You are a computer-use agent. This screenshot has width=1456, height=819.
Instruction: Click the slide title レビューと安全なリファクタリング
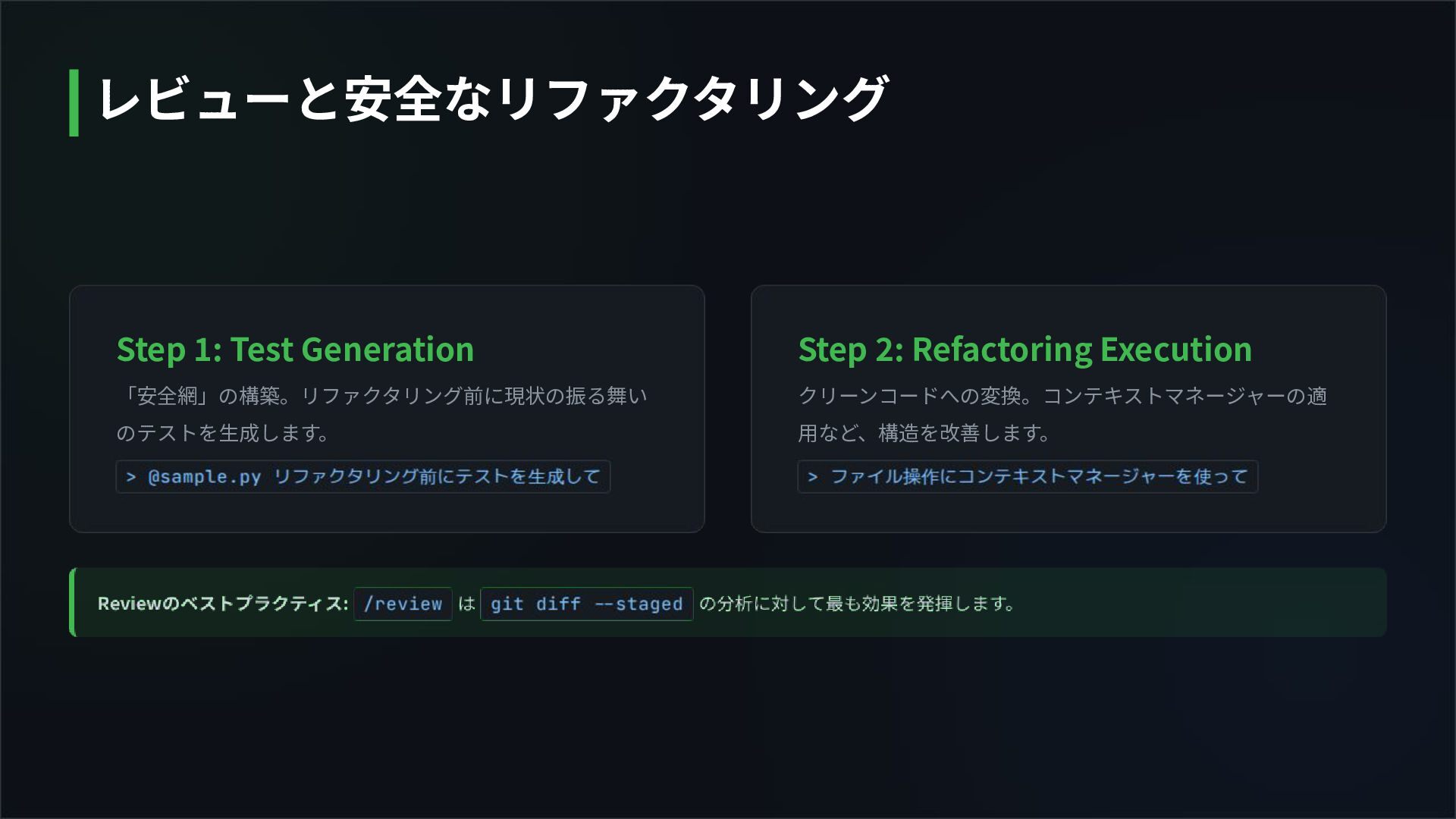click(492, 99)
